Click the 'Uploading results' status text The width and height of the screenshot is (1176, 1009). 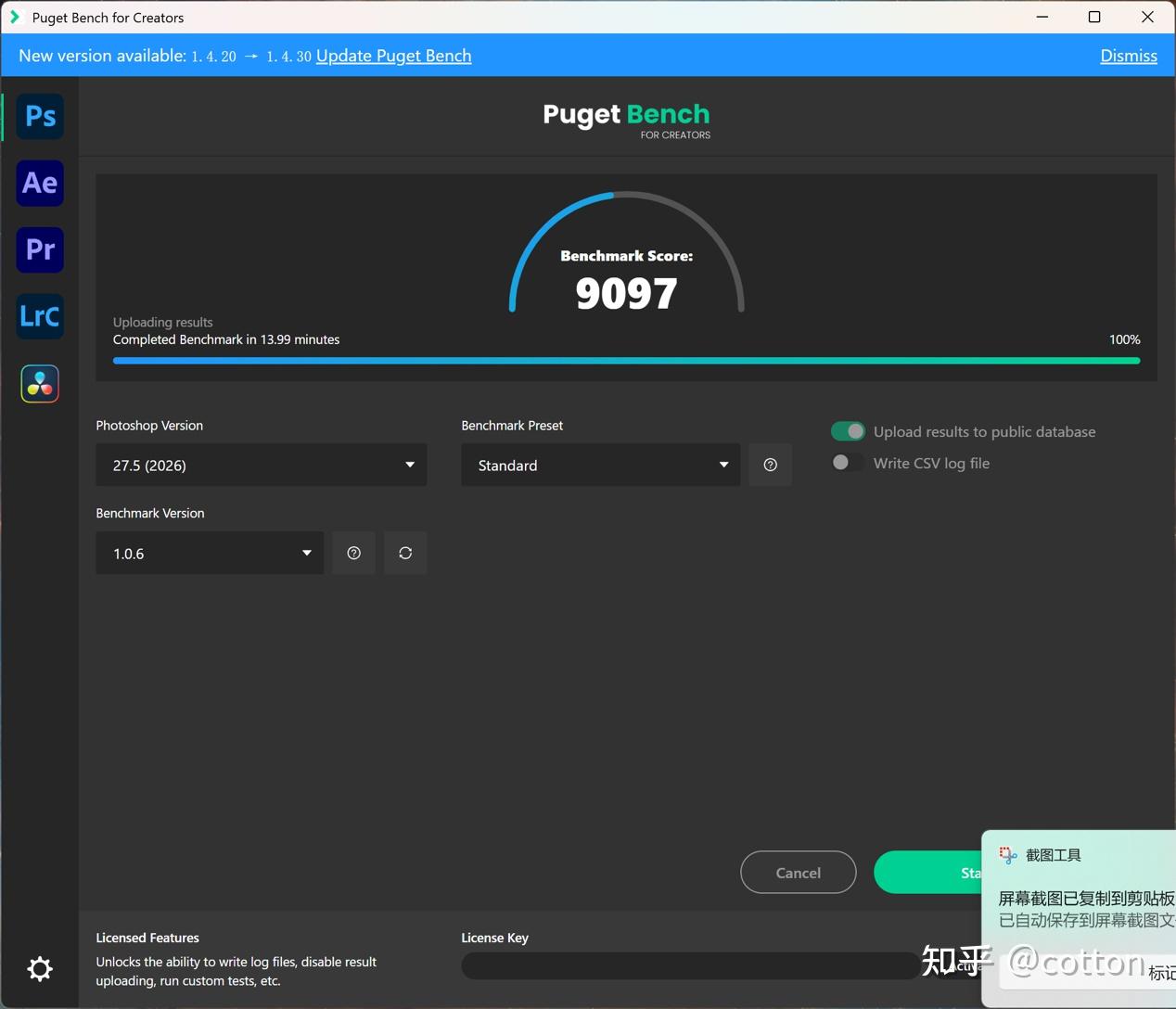162,322
